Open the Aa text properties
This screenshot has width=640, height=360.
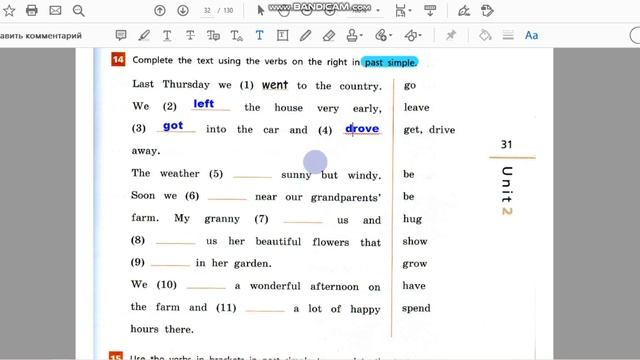[531, 36]
